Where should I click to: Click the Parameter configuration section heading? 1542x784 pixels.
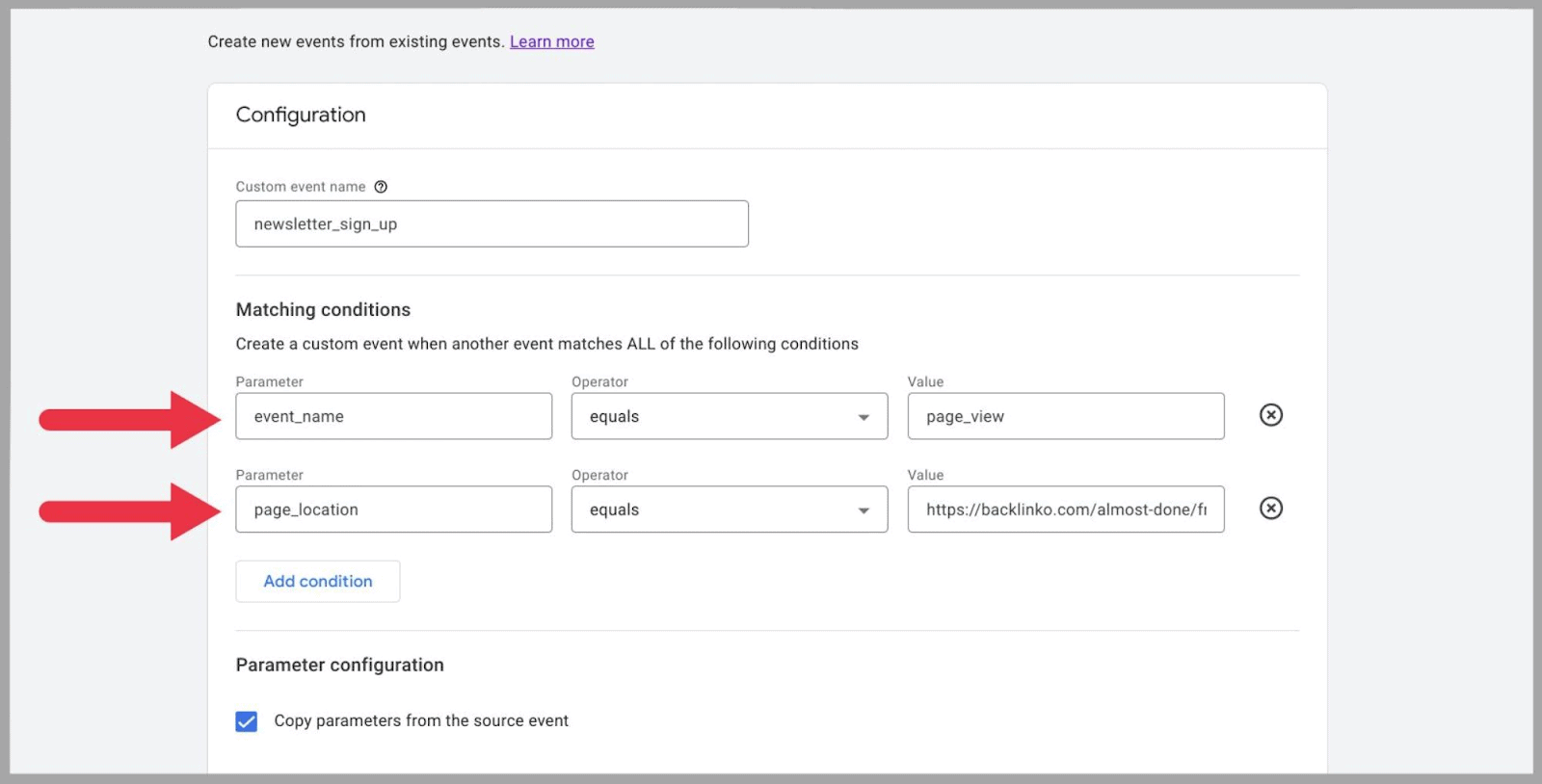tap(339, 666)
